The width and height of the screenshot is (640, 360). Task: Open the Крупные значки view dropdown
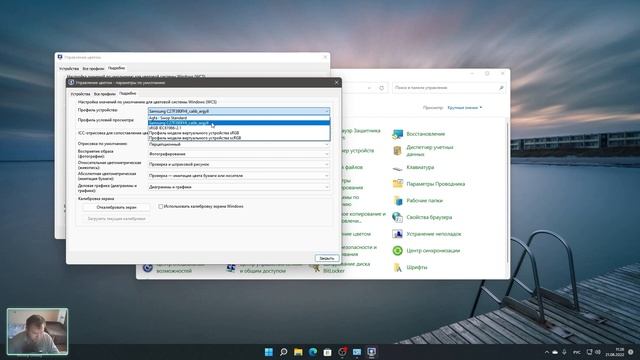point(465,108)
